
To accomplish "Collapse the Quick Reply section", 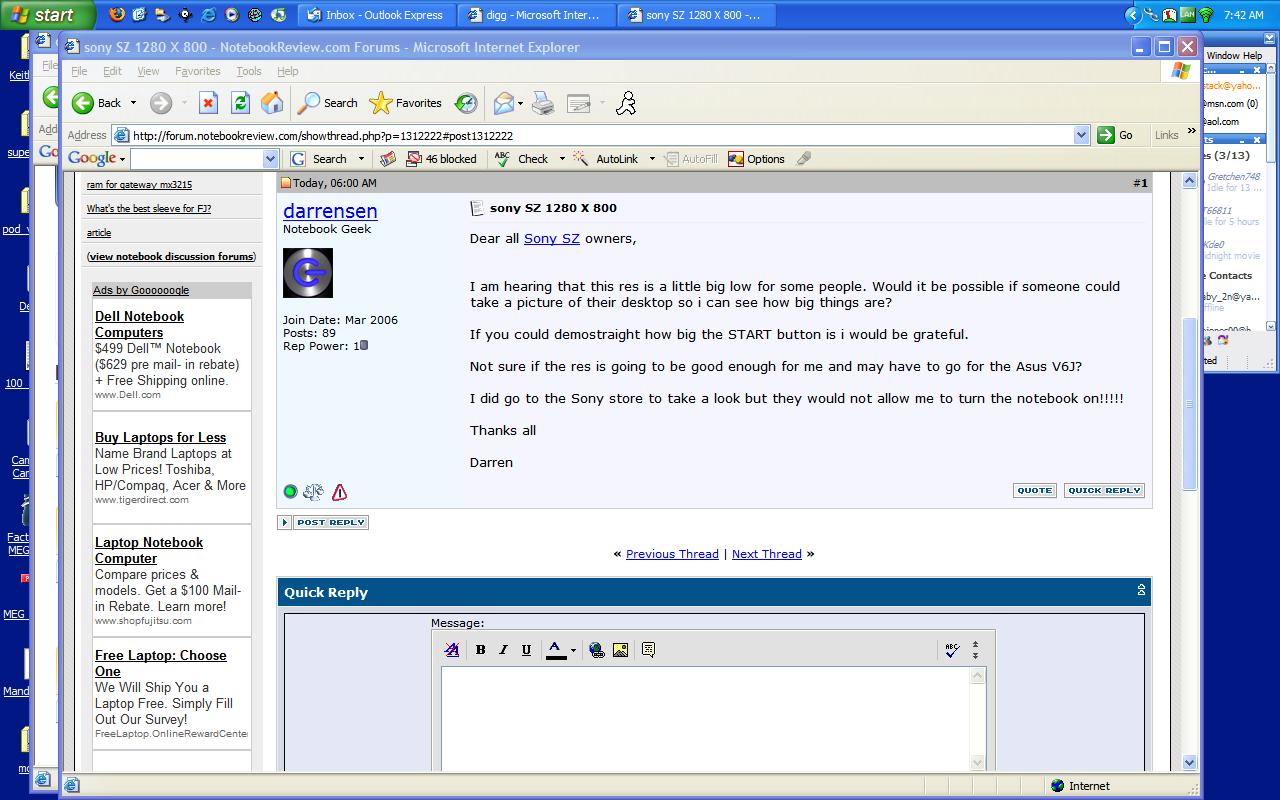I will 1141,591.
